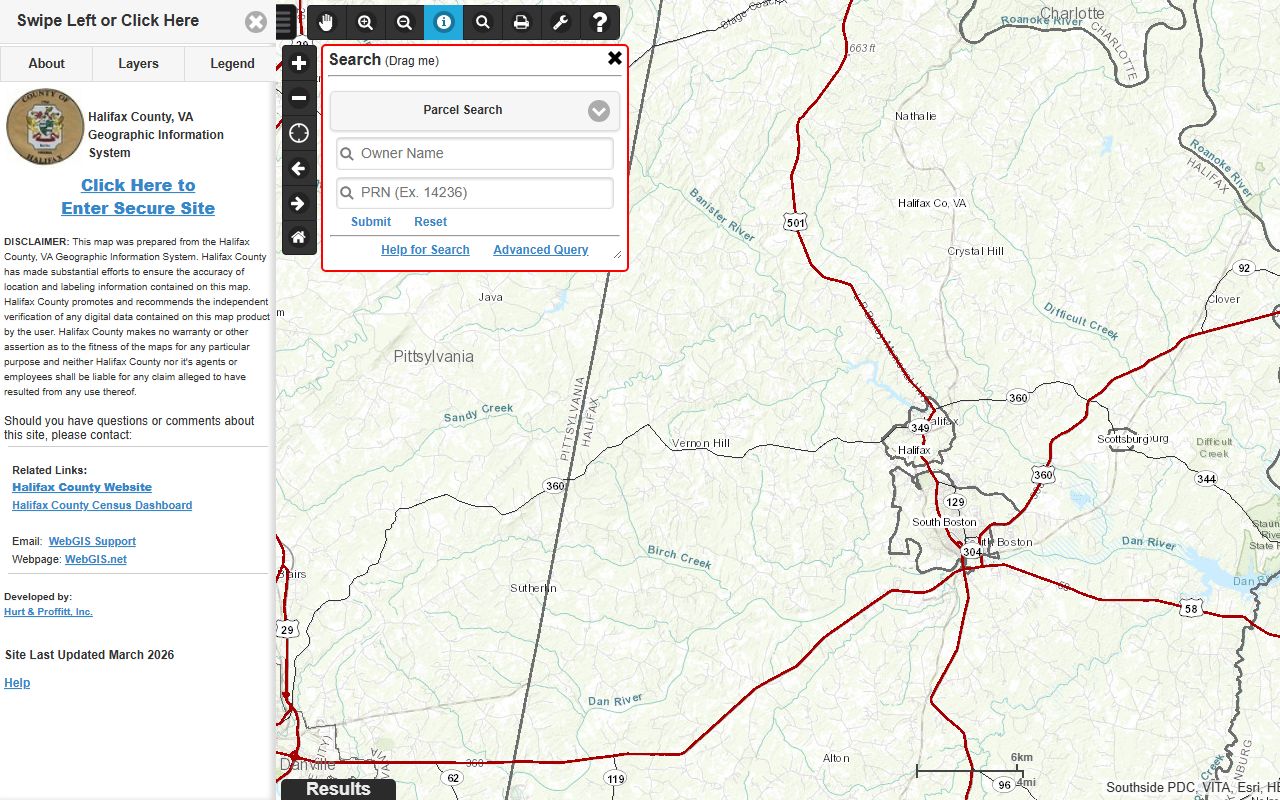Zoom out with the minus button
The width and height of the screenshot is (1280, 800).
(x=299, y=98)
